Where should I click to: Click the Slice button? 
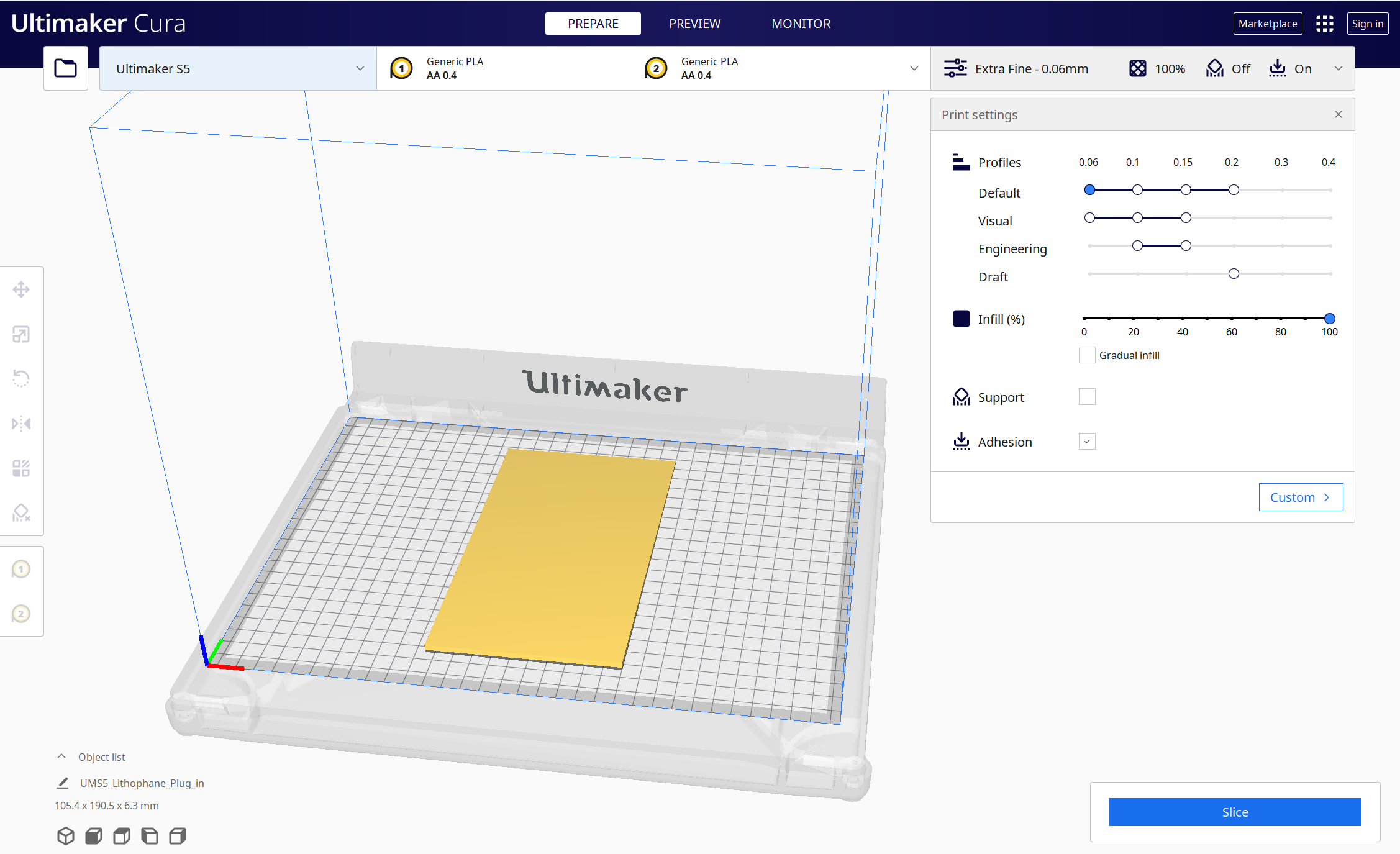[x=1235, y=812]
